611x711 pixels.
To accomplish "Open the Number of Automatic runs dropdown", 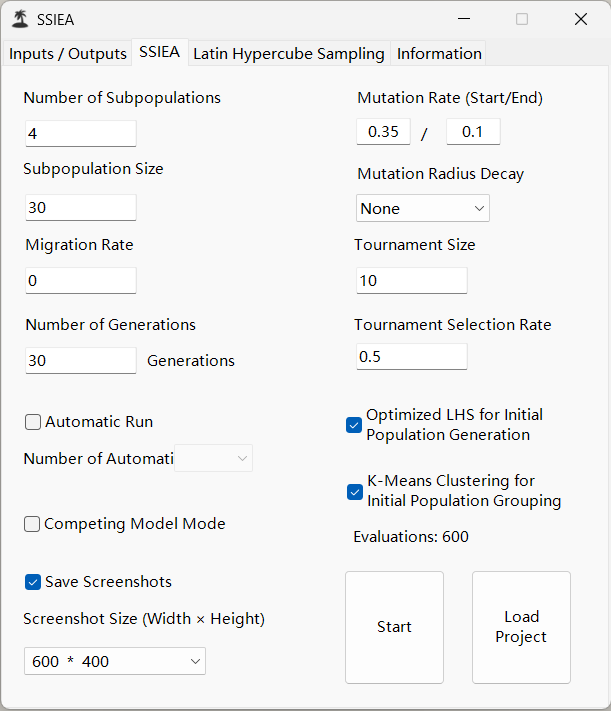I will [213, 458].
